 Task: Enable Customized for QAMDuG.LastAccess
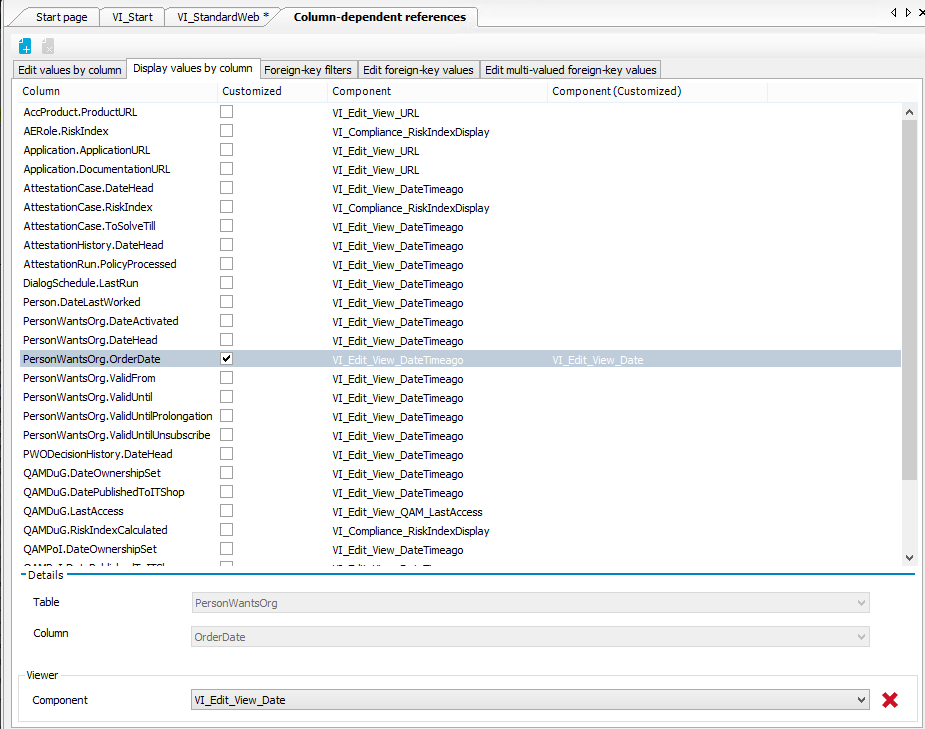(227, 511)
